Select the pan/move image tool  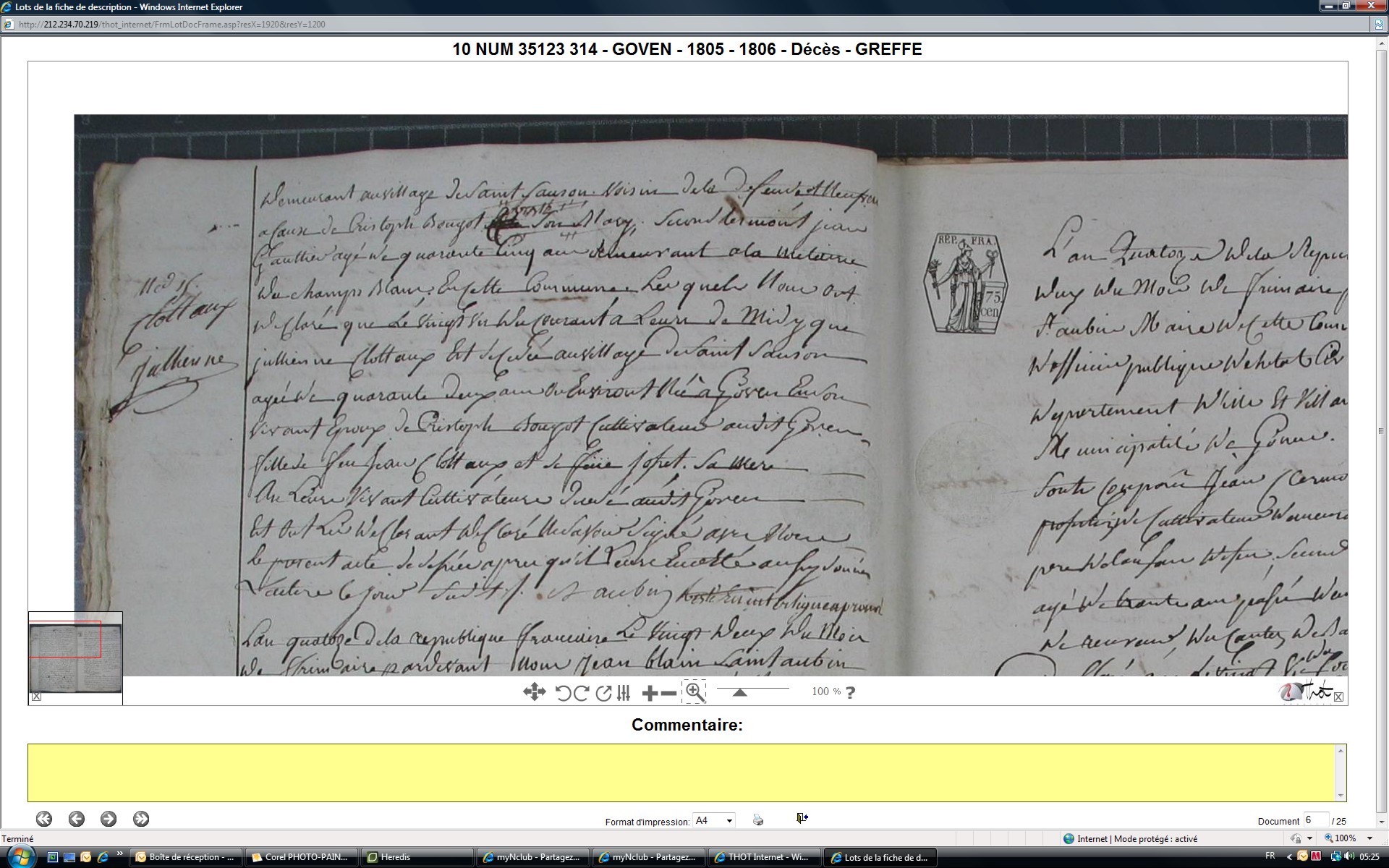534,692
